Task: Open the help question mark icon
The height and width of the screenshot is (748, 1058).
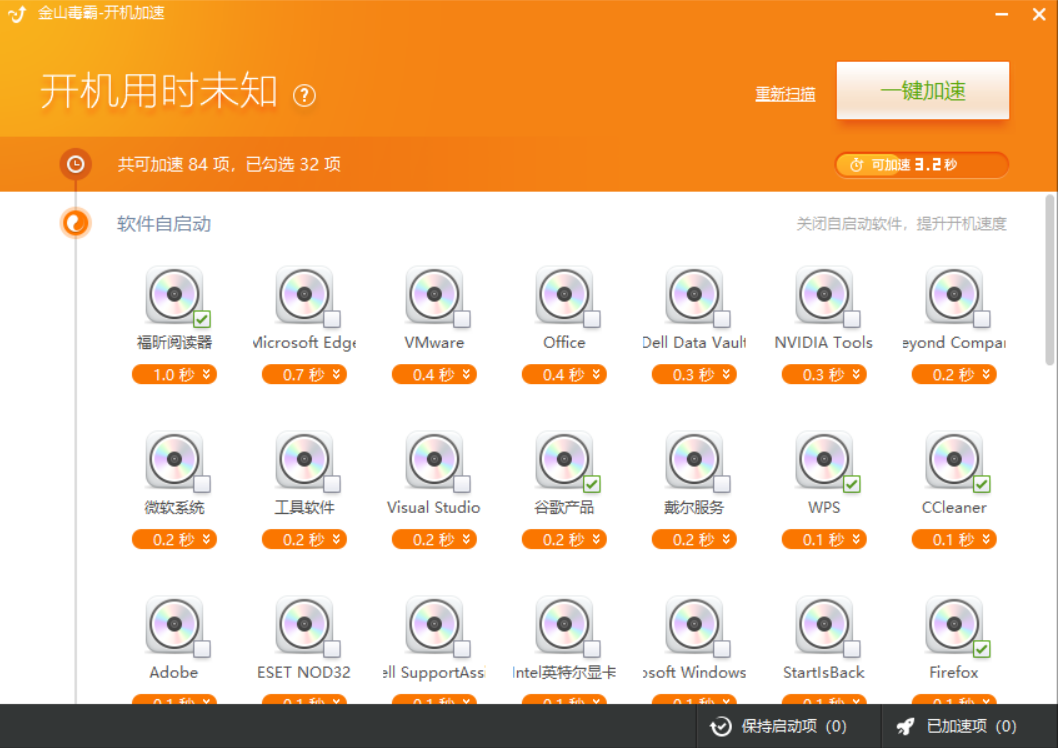Action: tap(304, 96)
